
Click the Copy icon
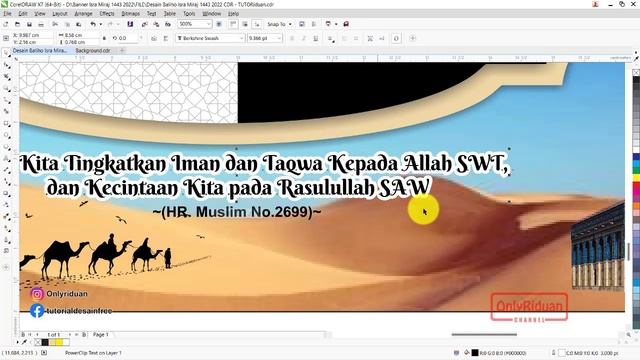click(67, 24)
